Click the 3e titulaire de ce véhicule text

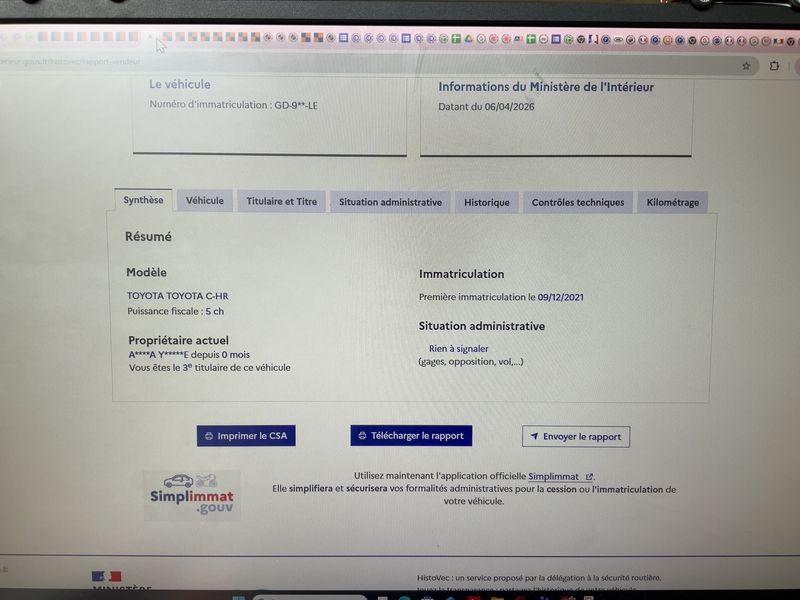(x=236, y=367)
